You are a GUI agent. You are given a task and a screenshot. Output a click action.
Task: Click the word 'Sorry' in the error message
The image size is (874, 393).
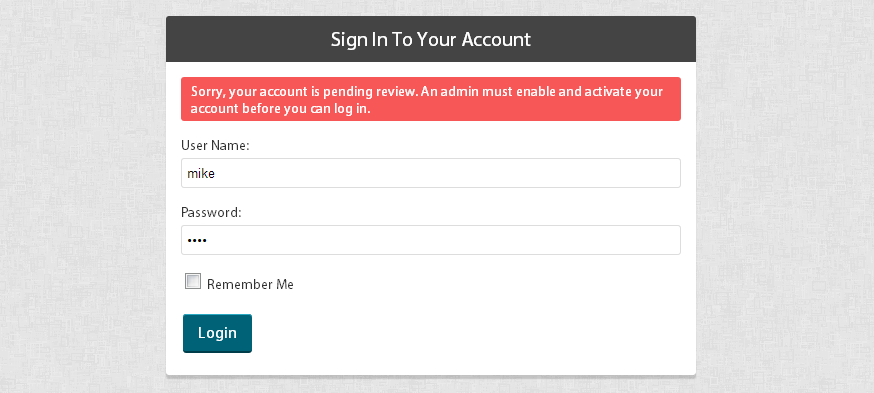207,92
